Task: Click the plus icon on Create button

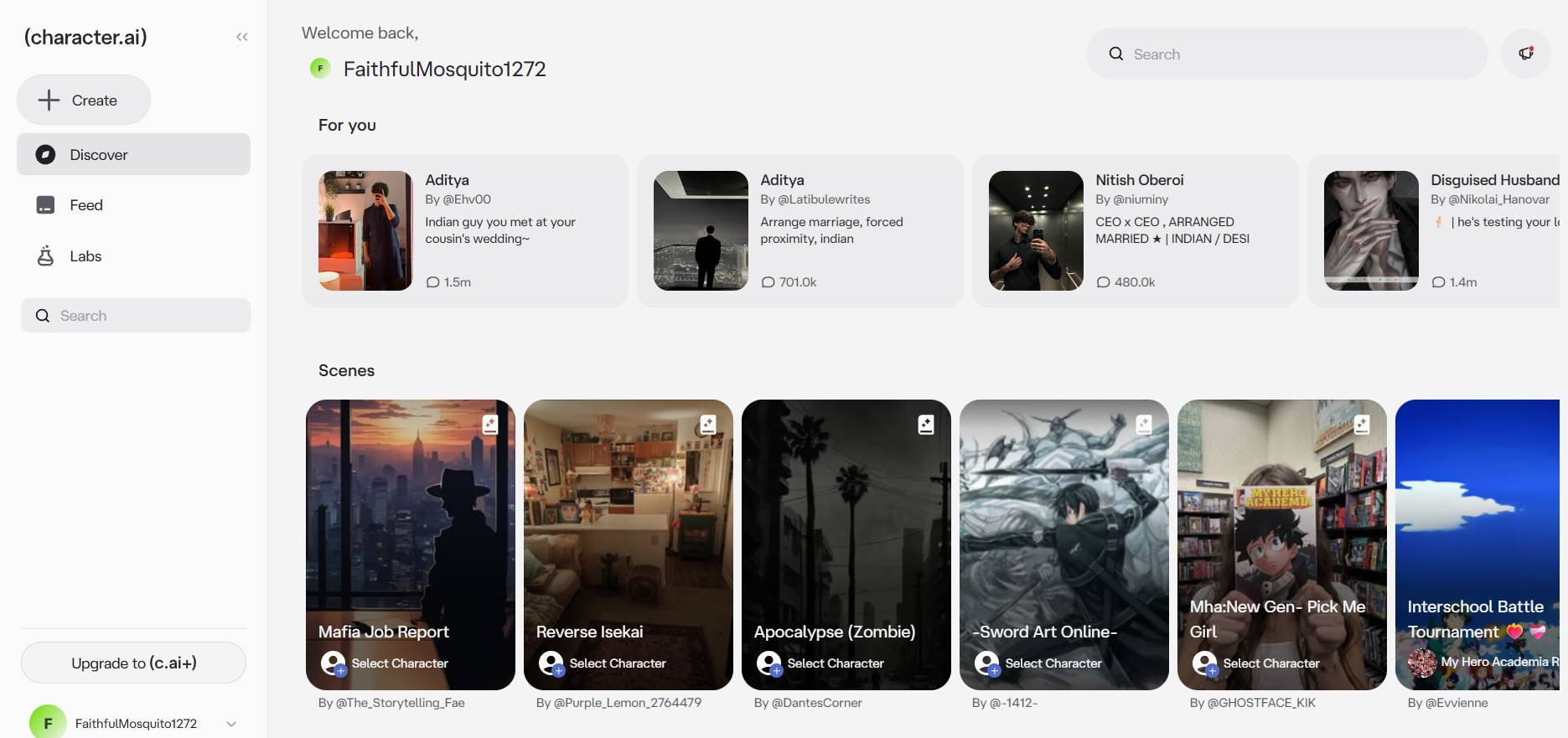Action: (49, 101)
